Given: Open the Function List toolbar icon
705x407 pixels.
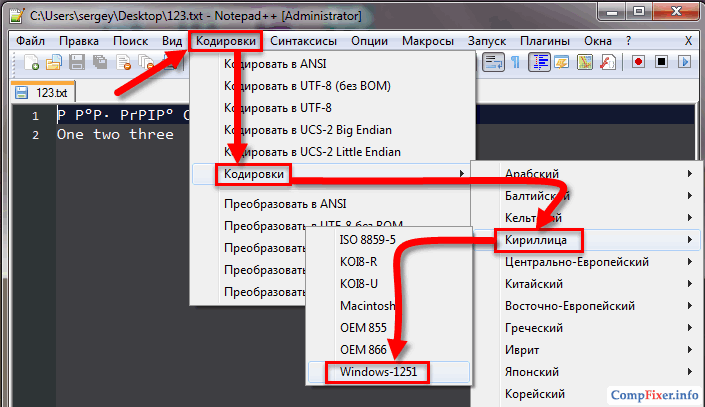Looking at the screenshot, I should [607, 62].
